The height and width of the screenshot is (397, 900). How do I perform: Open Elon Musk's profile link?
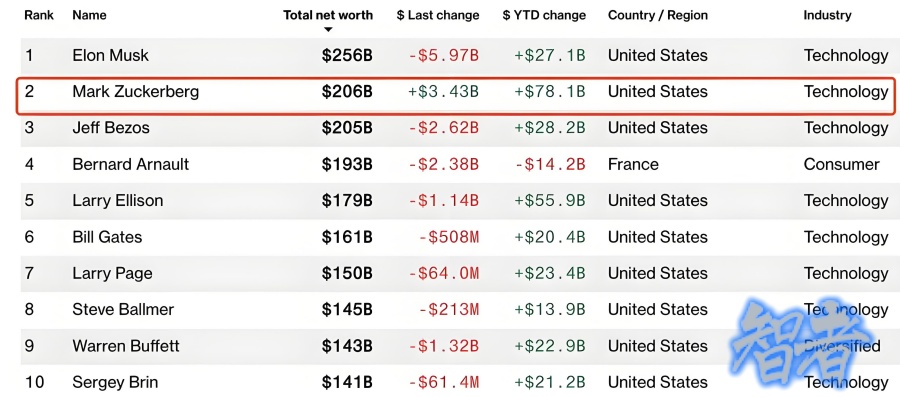tap(110, 55)
